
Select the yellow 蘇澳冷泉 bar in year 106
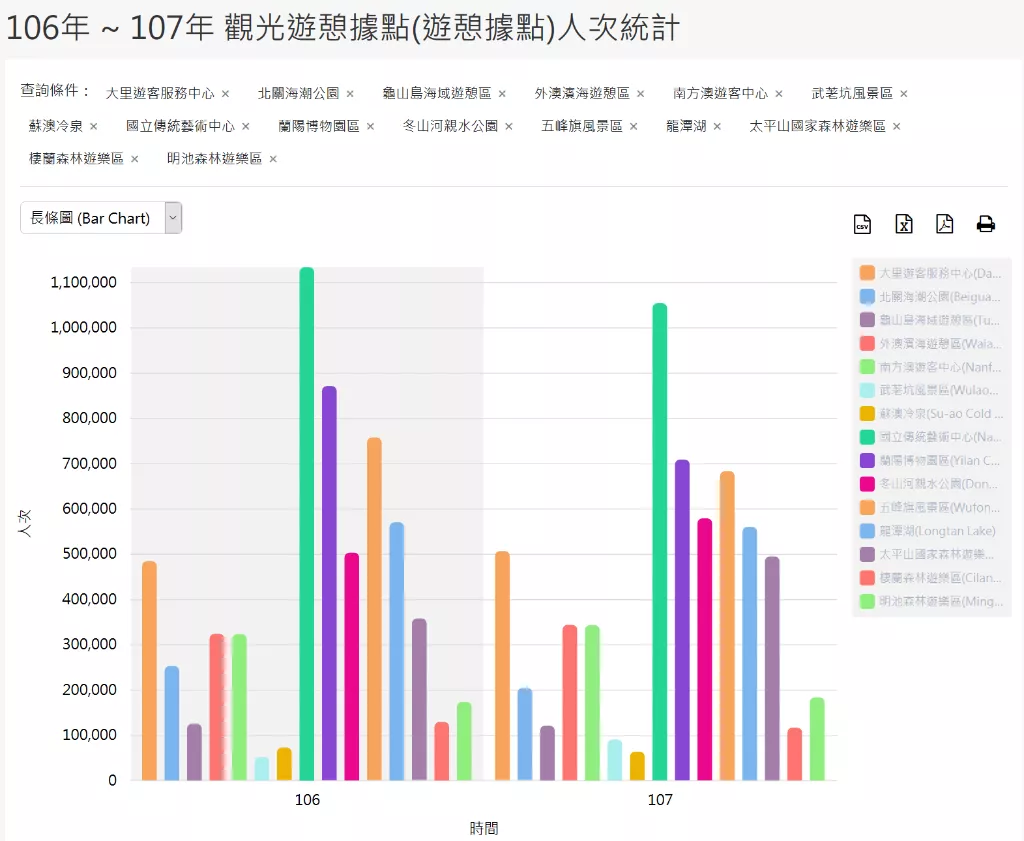[x=284, y=764]
